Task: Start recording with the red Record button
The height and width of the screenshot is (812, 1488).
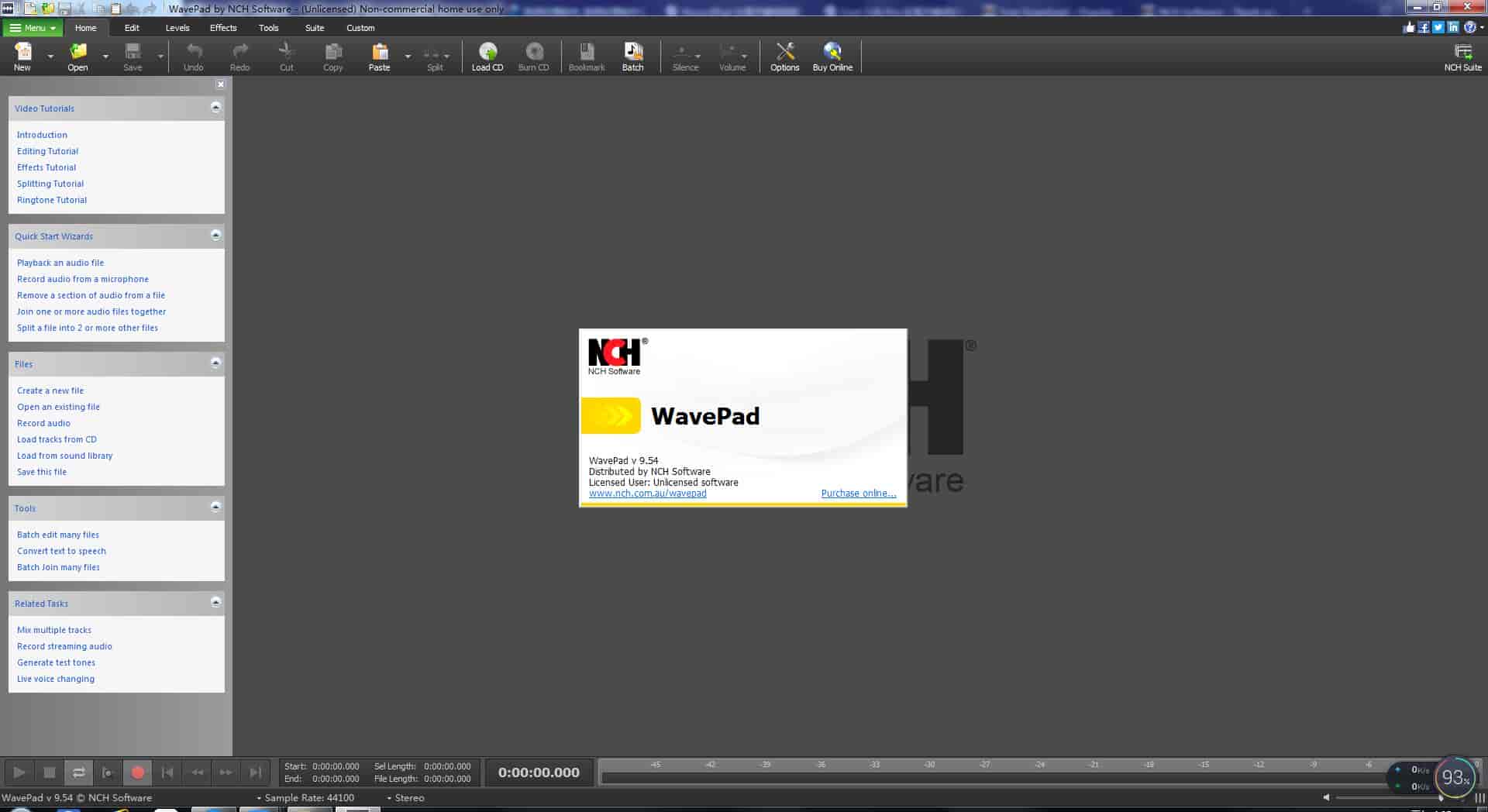Action: [138, 772]
